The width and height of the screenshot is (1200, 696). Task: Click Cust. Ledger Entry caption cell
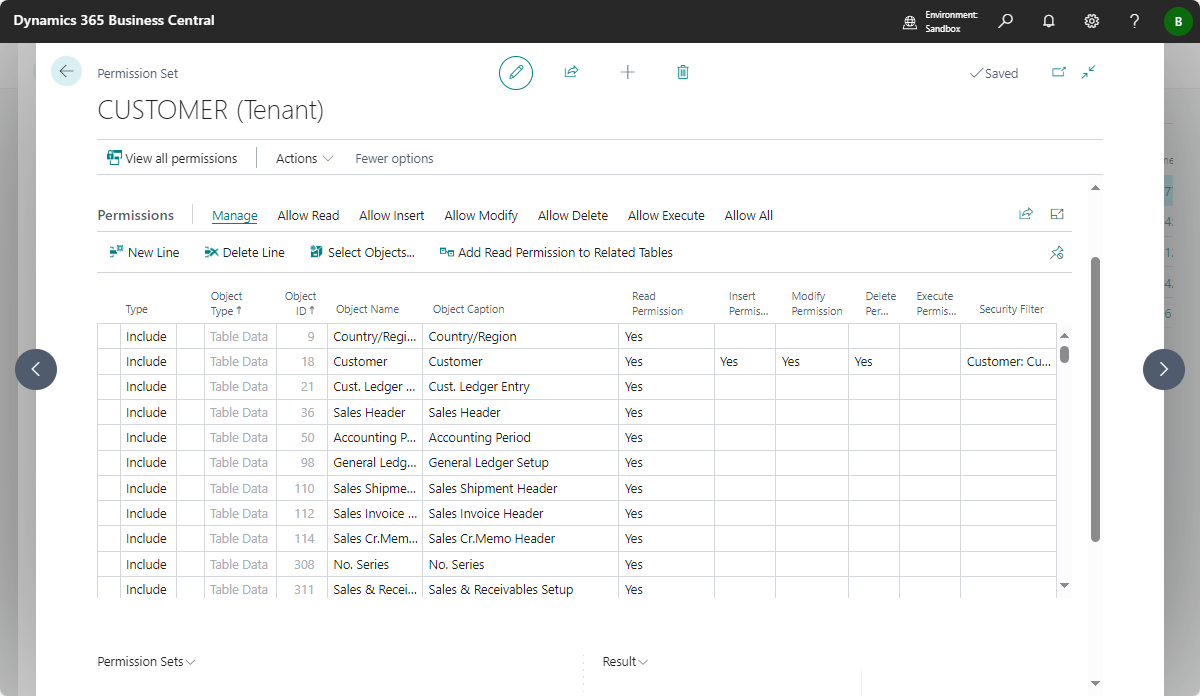[520, 387]
